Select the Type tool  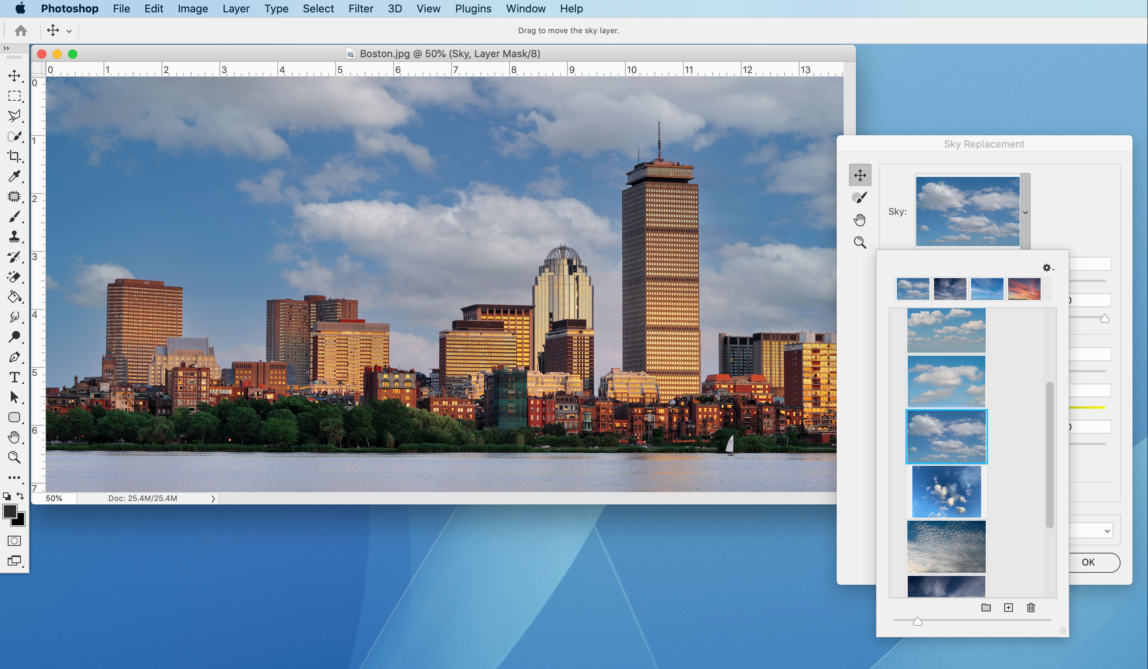(14, 376)
